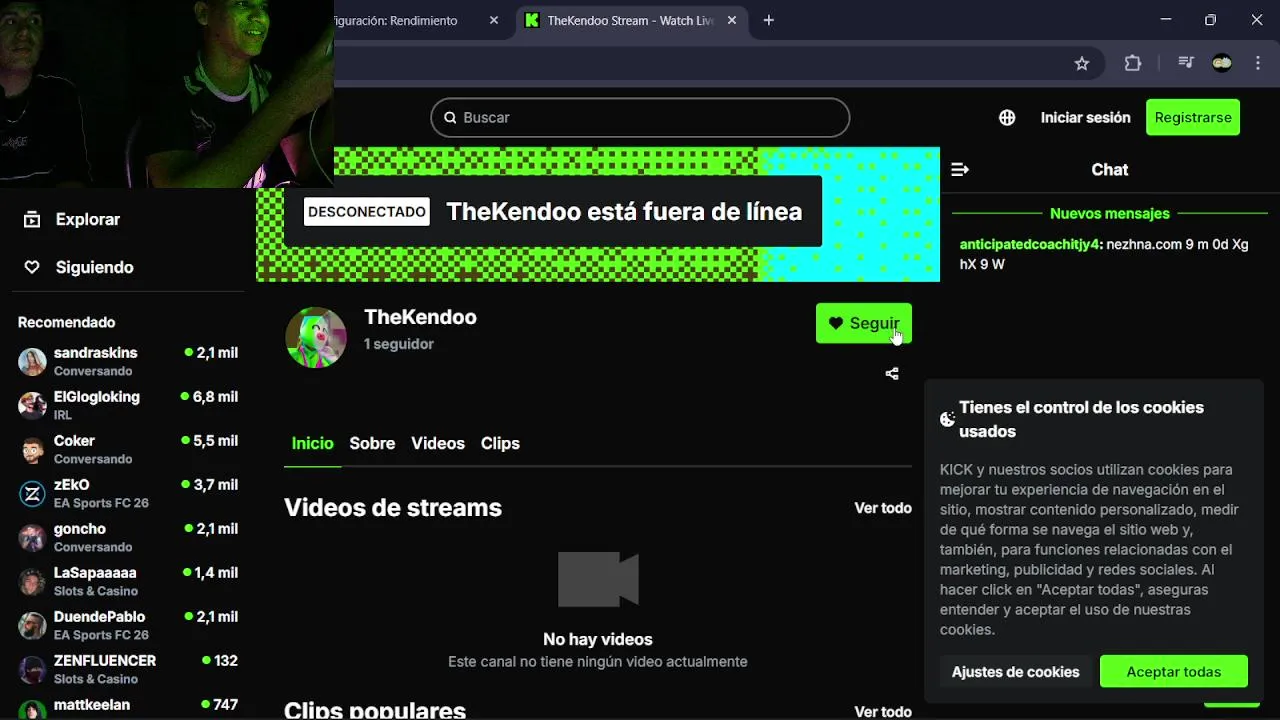Image resolution: width=1280 pixels, height=720 pixels.
Task: Open mattkeelan channel name
Action: [92, 705]
